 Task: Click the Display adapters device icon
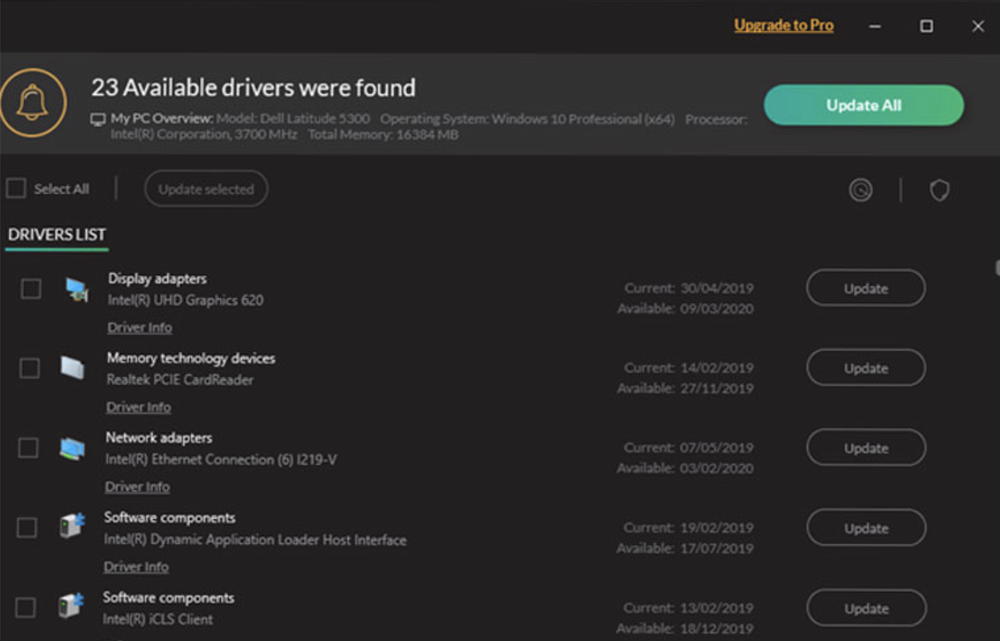[x=73, y=289]
